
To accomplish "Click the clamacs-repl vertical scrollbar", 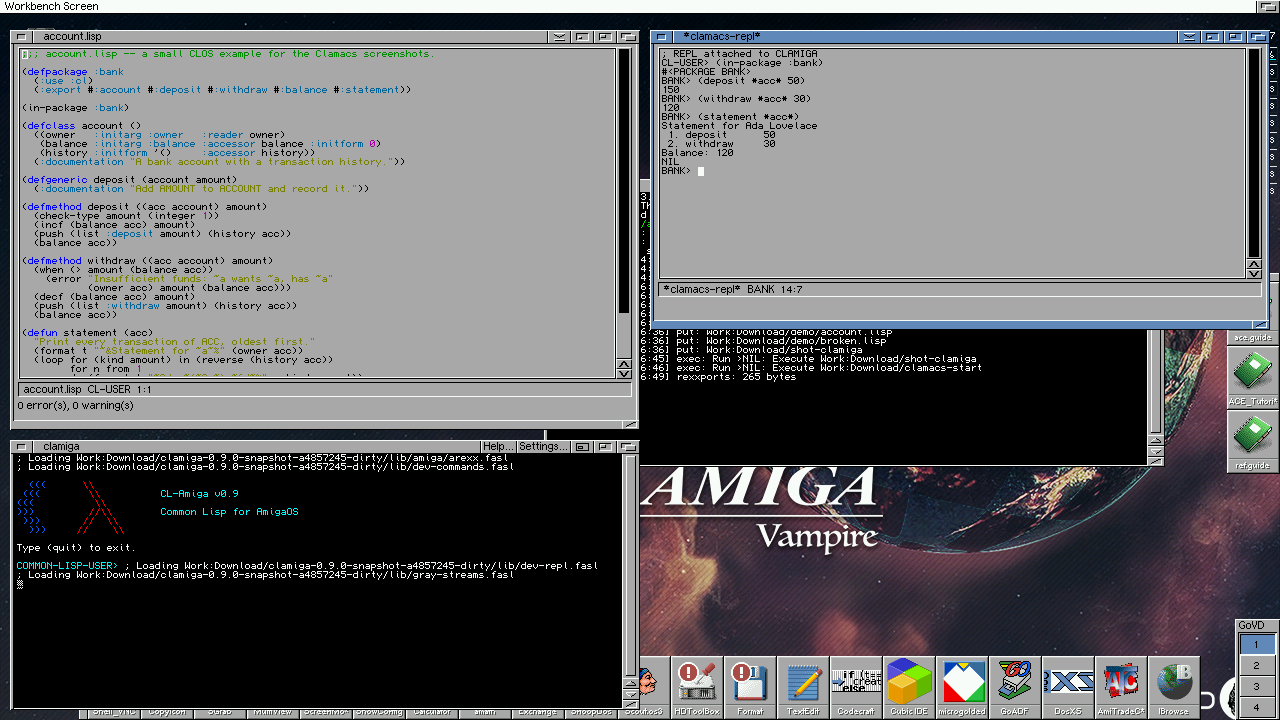I will [1254, 151].
